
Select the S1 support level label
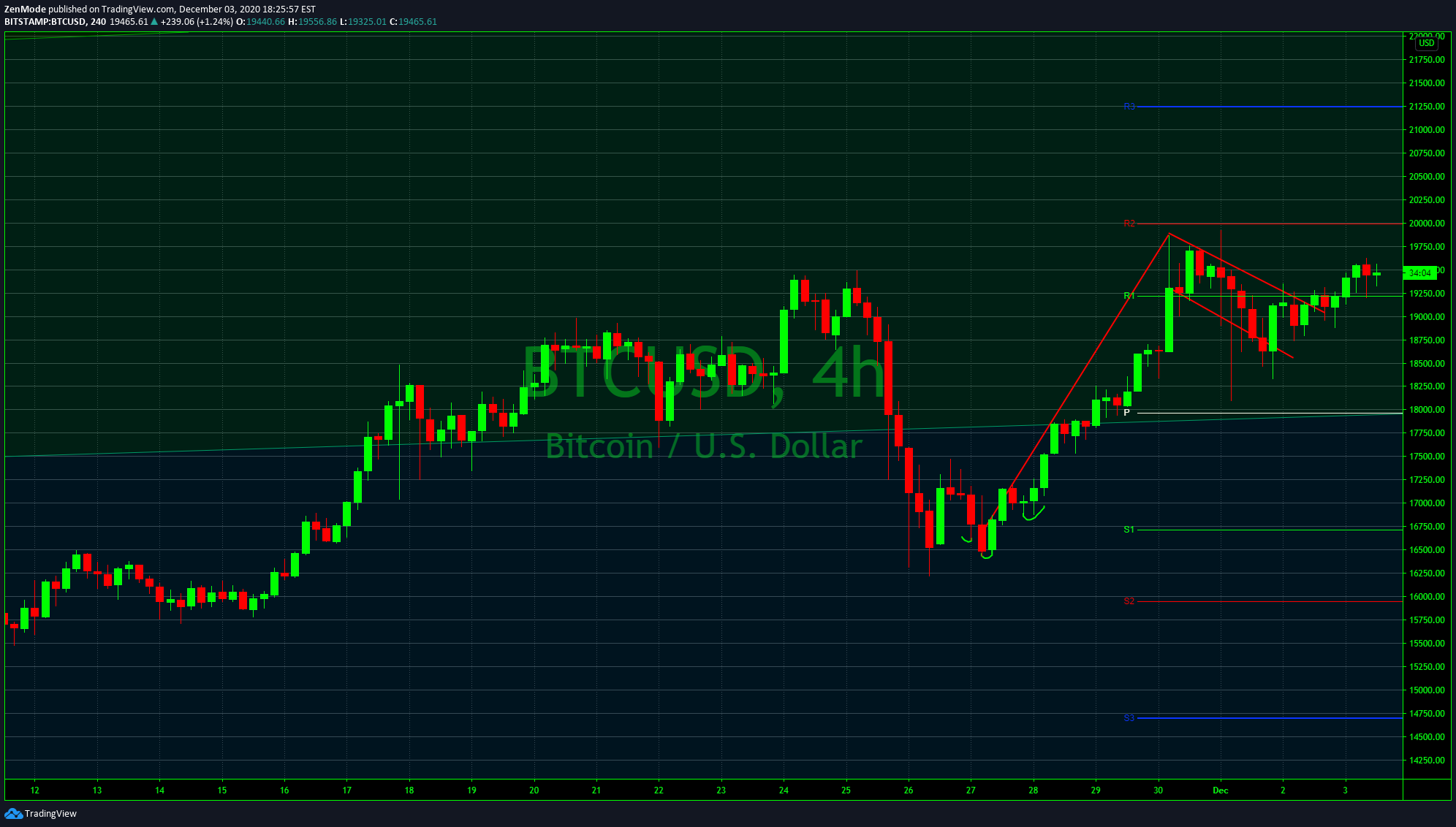(x=1129, y=530)
